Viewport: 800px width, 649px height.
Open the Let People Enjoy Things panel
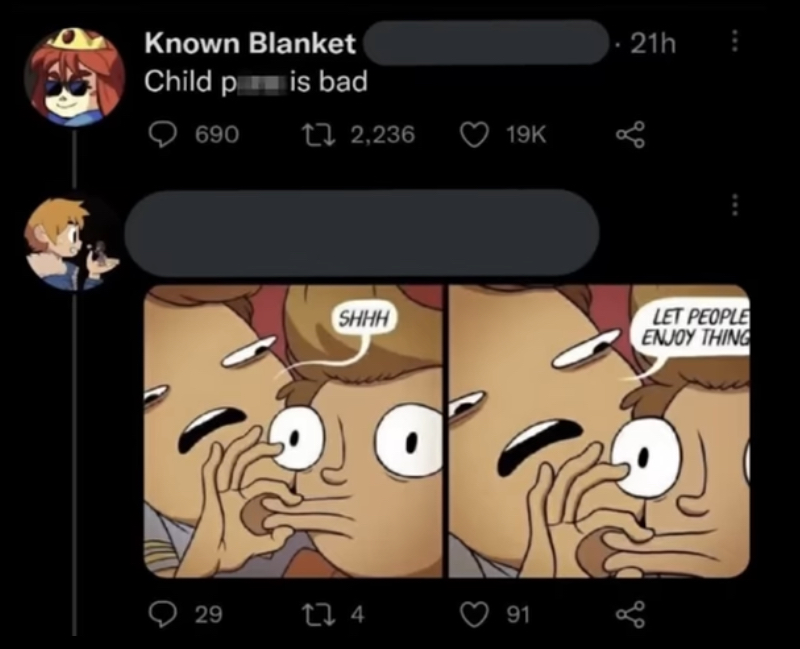[x=599, y=432]
